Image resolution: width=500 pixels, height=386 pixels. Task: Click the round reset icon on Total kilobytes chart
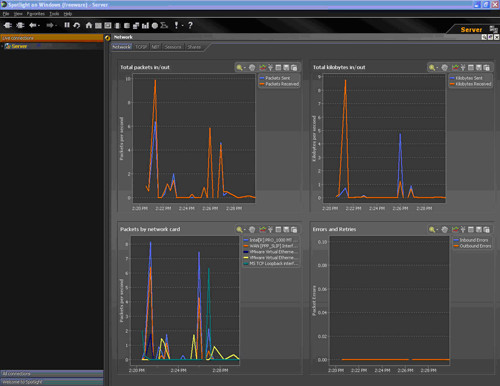pyautogui.click(x=444, y=68)
